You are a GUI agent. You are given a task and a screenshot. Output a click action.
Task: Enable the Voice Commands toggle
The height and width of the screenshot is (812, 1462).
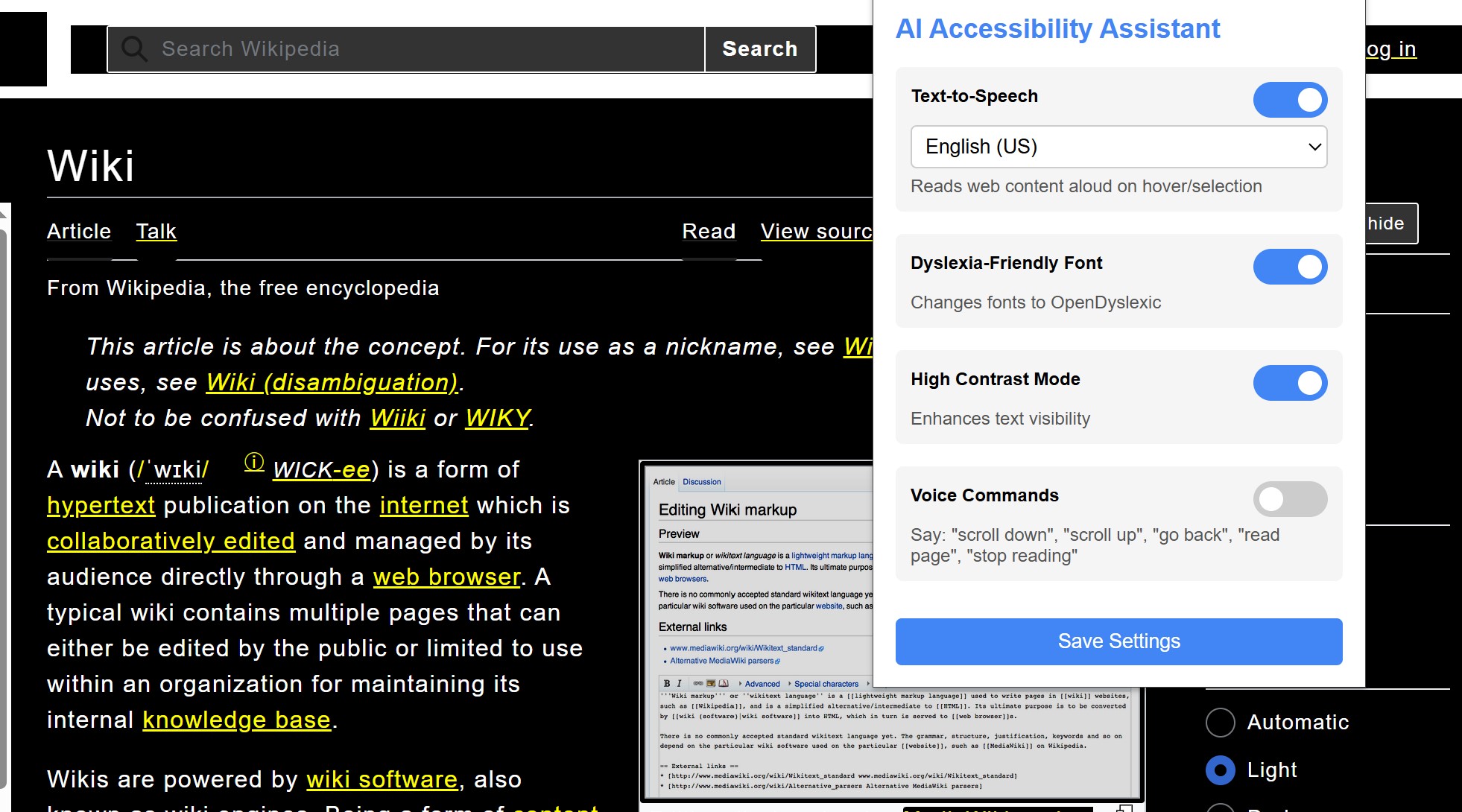[x=1289, y=499]
